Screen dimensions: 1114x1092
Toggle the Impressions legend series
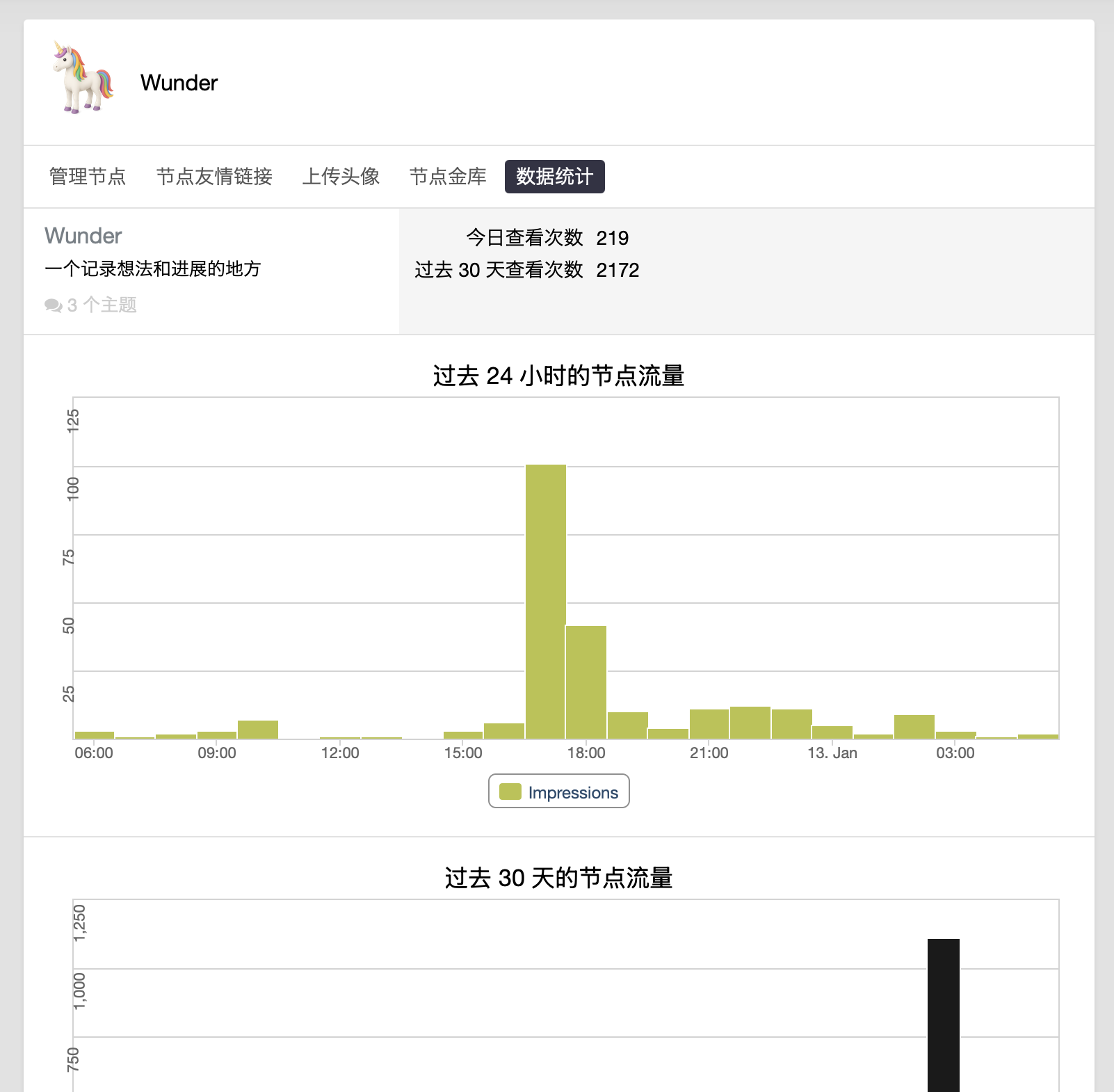(572, 793)
